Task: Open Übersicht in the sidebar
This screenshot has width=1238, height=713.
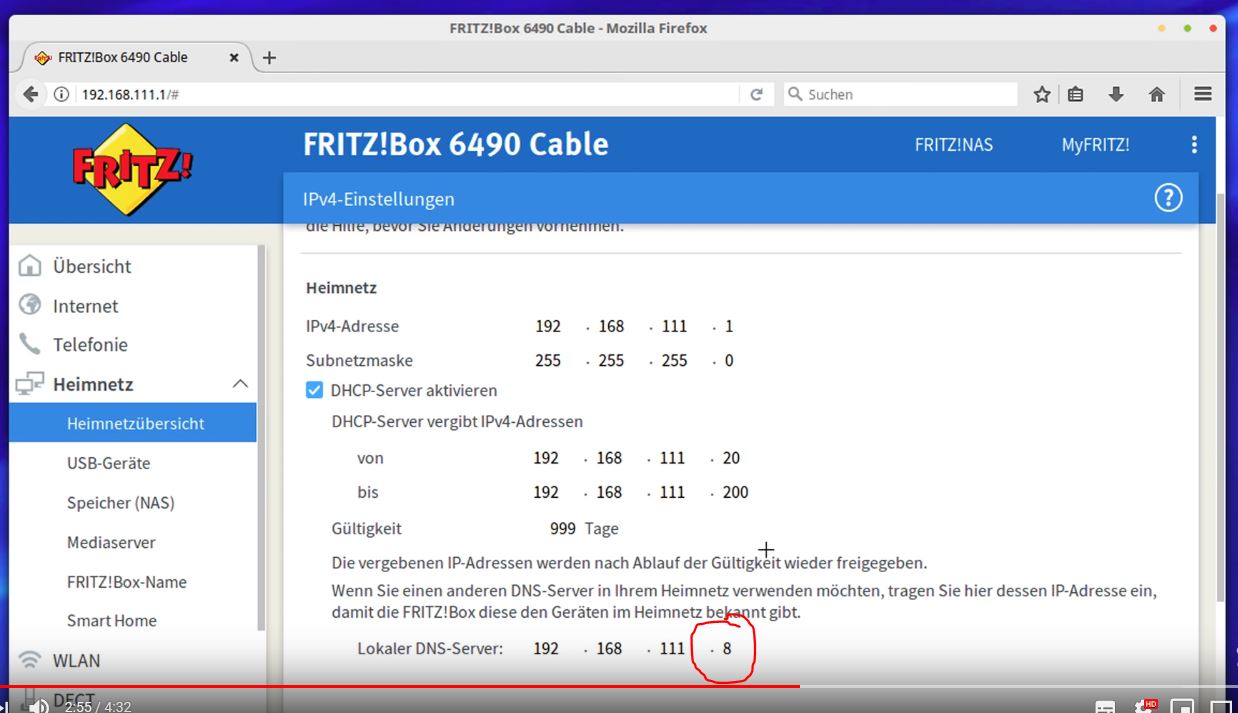Action: [x=92, y=266]
